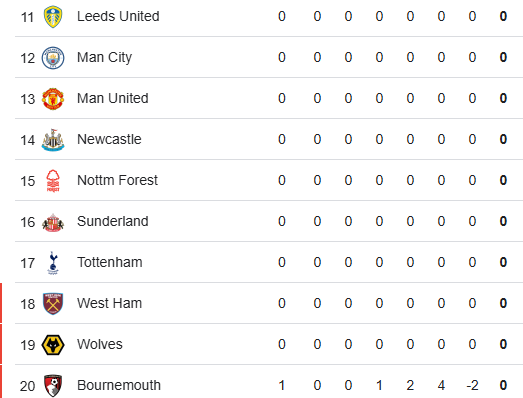Click the Nottm Forest club crest
The image size is (523, 398).
(53, 181)
